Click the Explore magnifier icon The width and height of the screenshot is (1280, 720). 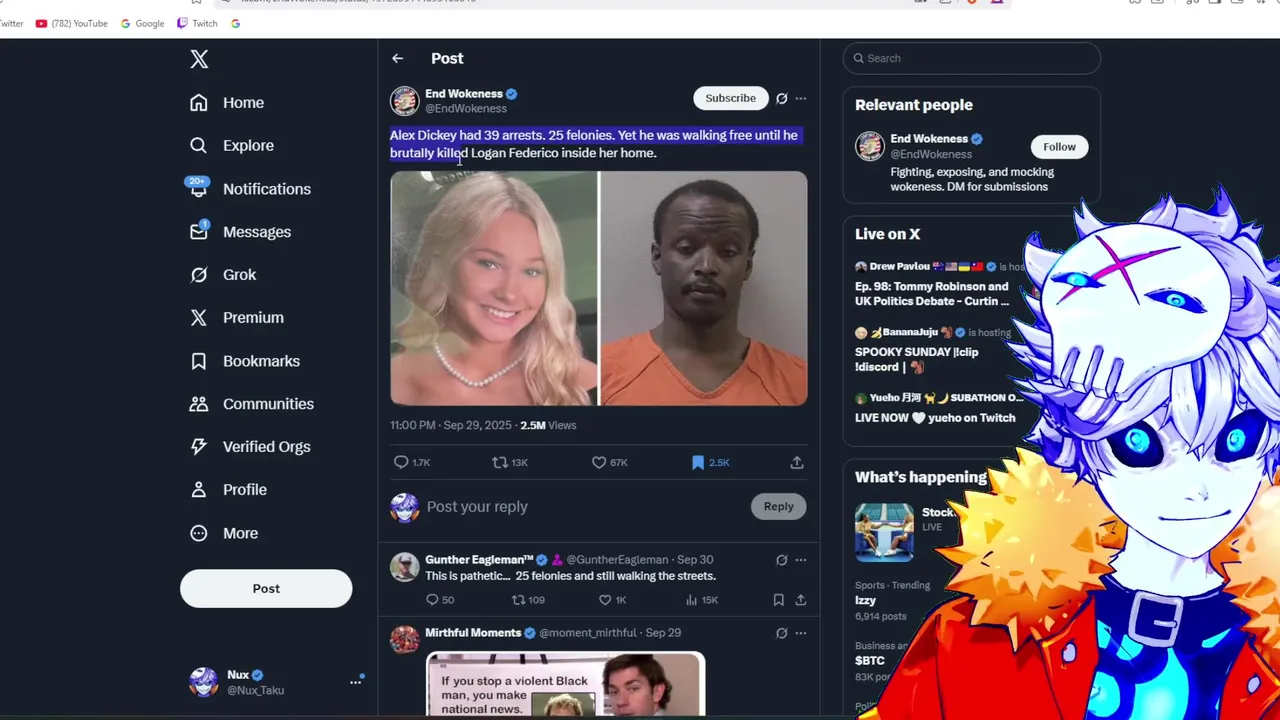pyautogui.click(x=199, y=146)
